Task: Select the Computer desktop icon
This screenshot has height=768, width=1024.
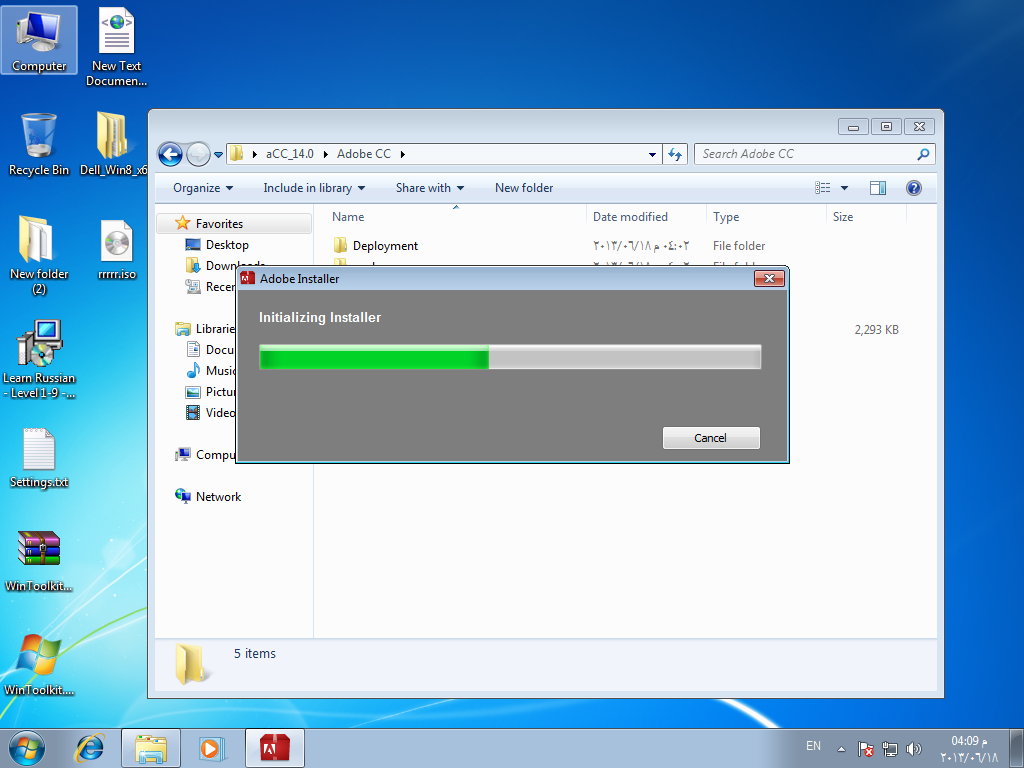Action: (39, 40)
